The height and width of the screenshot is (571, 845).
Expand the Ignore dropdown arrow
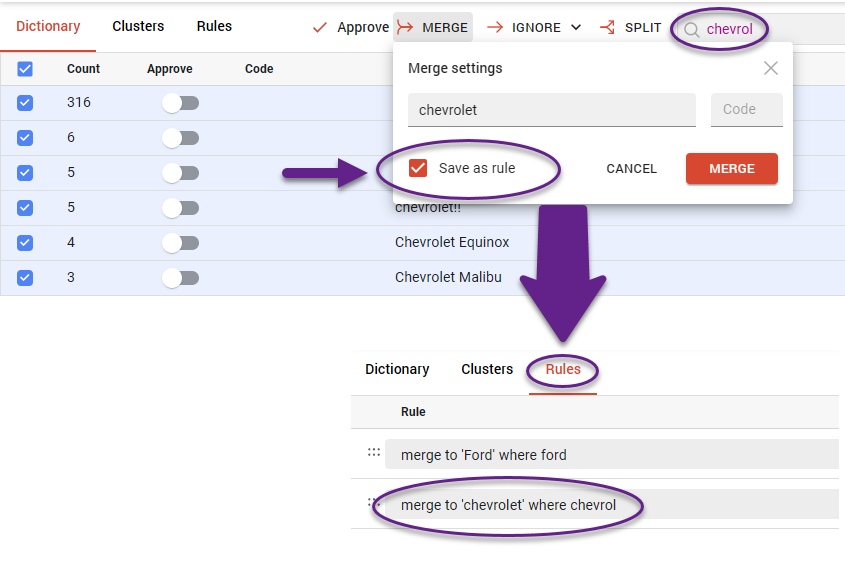click(x=576, y=27)
